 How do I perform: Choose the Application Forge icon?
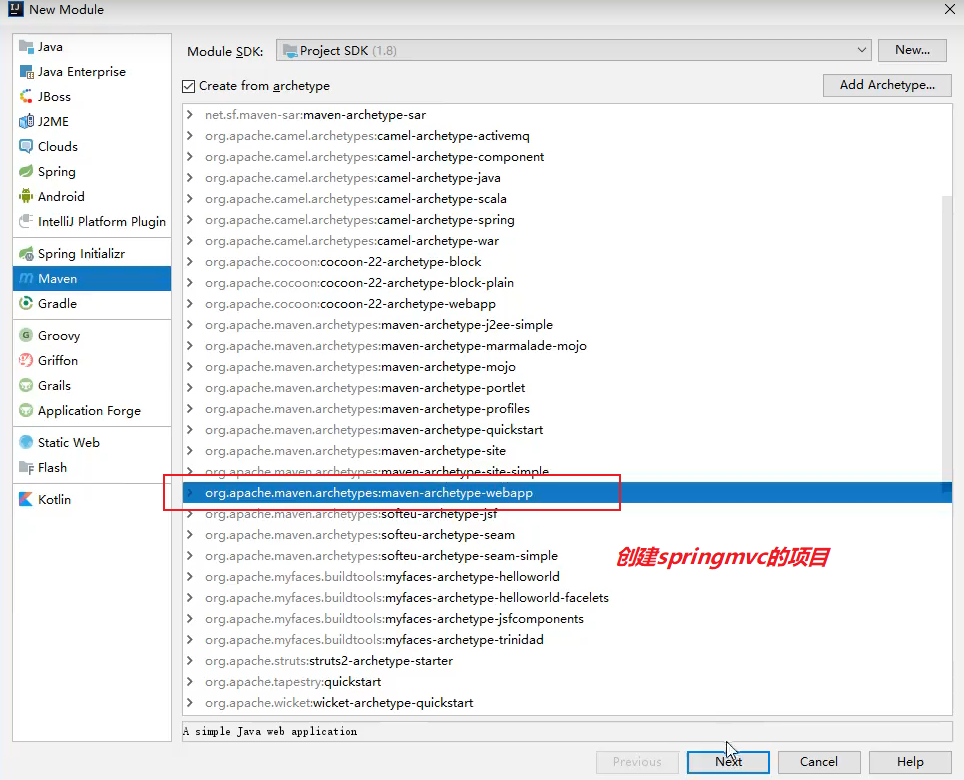click(26, 411)
